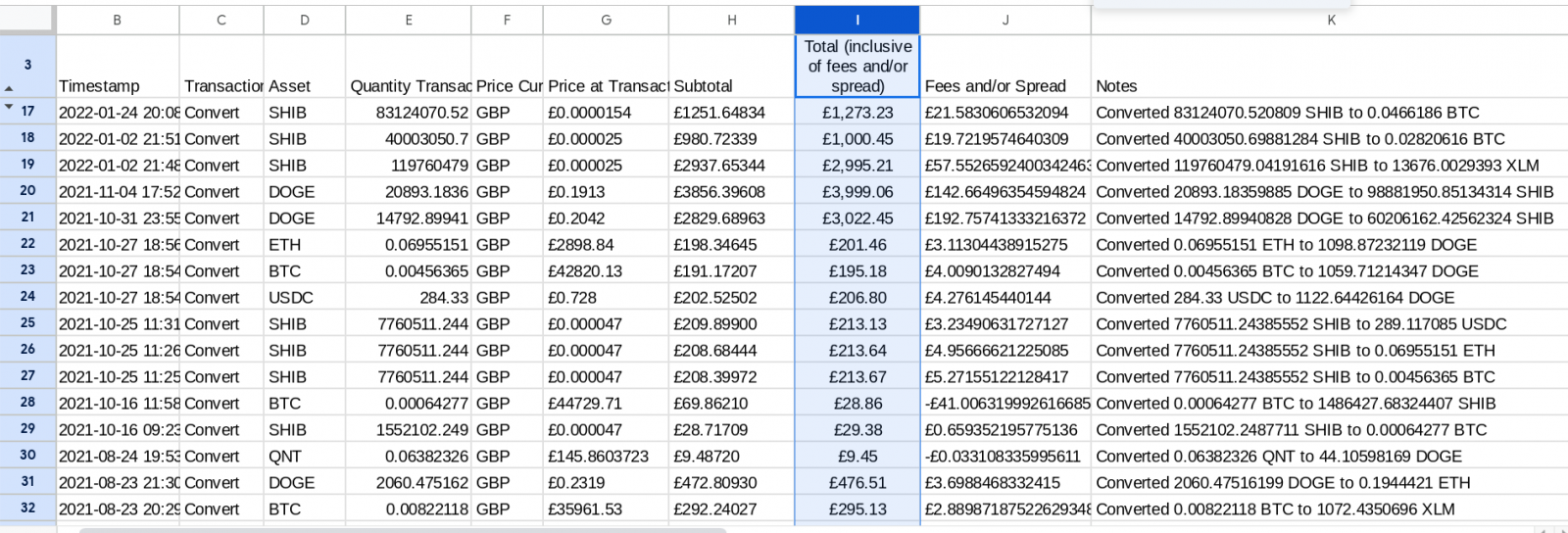Select the £1251.64834 subtotal cell
1568x533 pixels.
tap(731, 113)
